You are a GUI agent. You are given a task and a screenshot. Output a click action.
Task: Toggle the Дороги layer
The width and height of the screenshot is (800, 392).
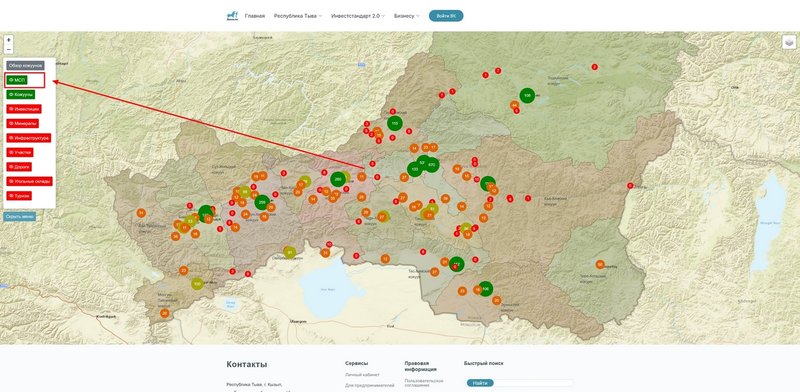pyautogui.click(x=19, y=166)
